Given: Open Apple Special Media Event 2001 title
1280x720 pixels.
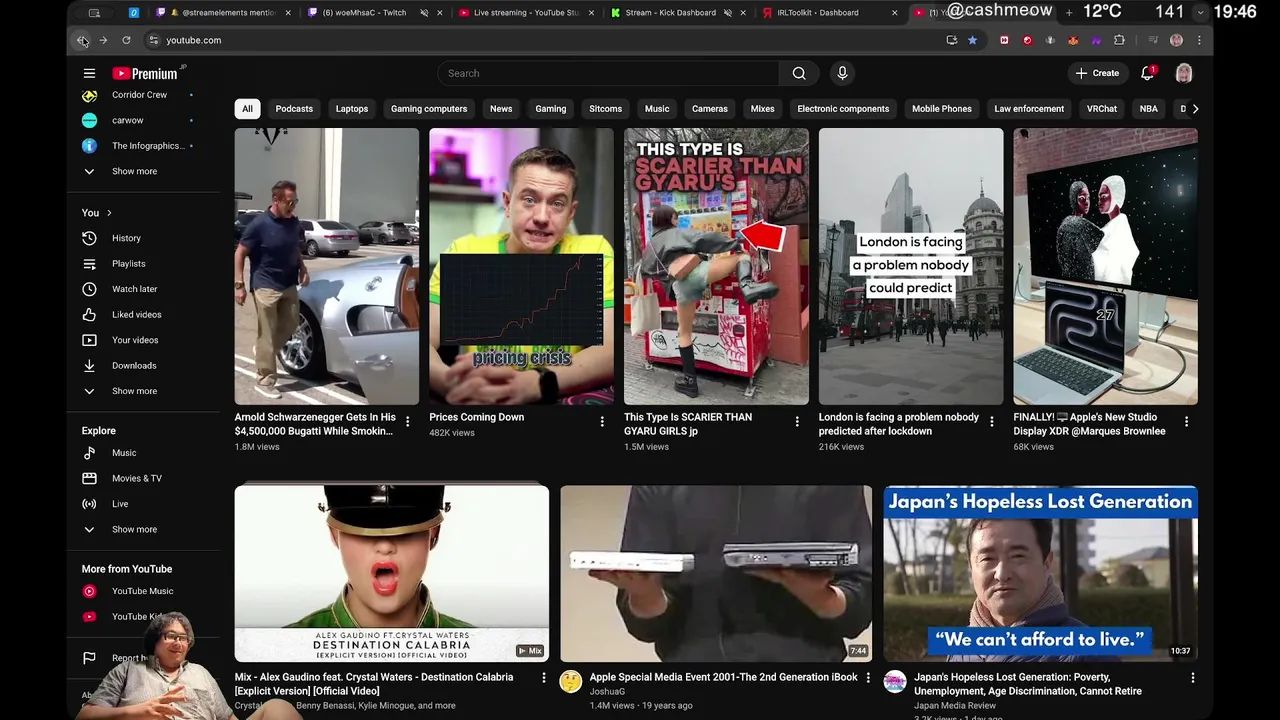Looking at the screenshot, I should click(x=723, y=677).
